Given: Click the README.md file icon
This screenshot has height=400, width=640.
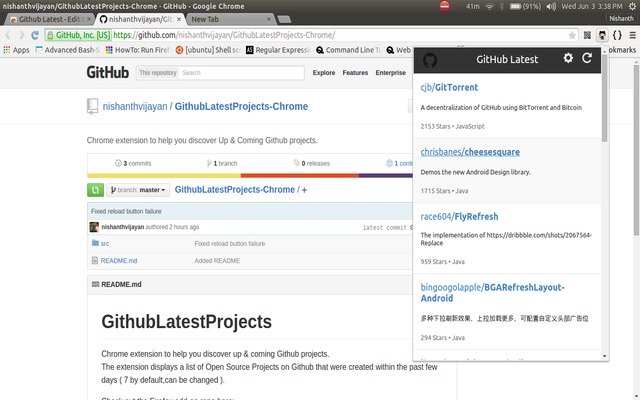Looking at the screenshot, I should tap(95, 260).
